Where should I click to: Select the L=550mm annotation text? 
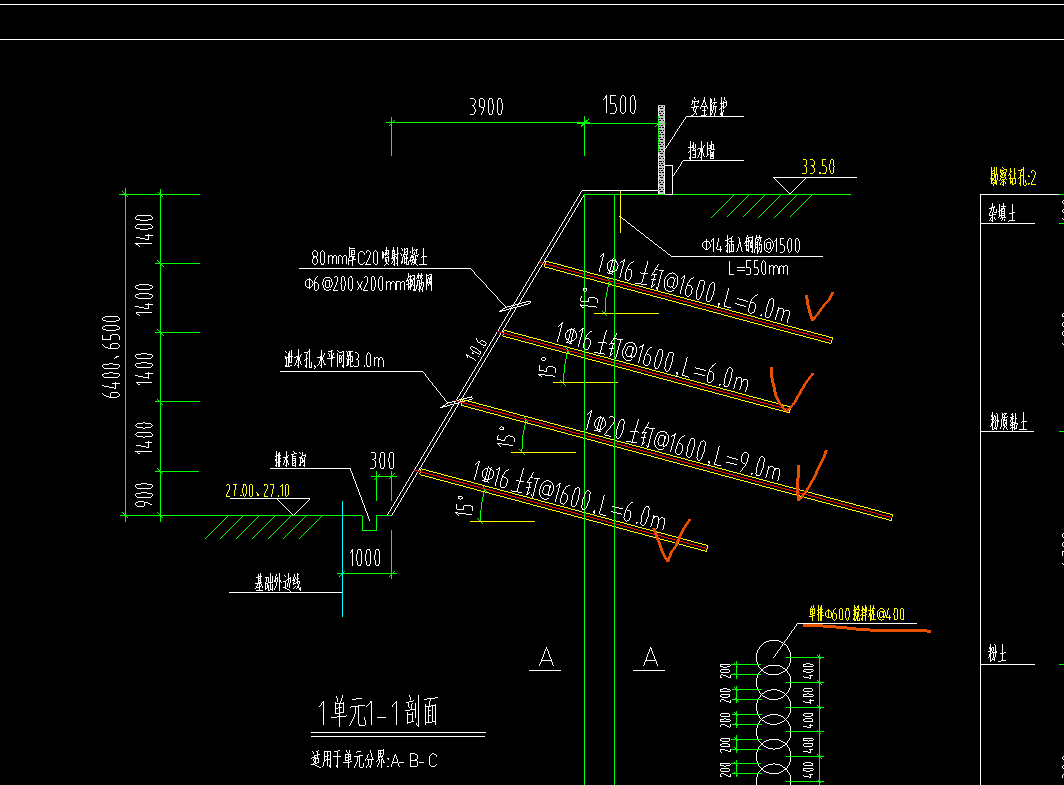point(758,269)
